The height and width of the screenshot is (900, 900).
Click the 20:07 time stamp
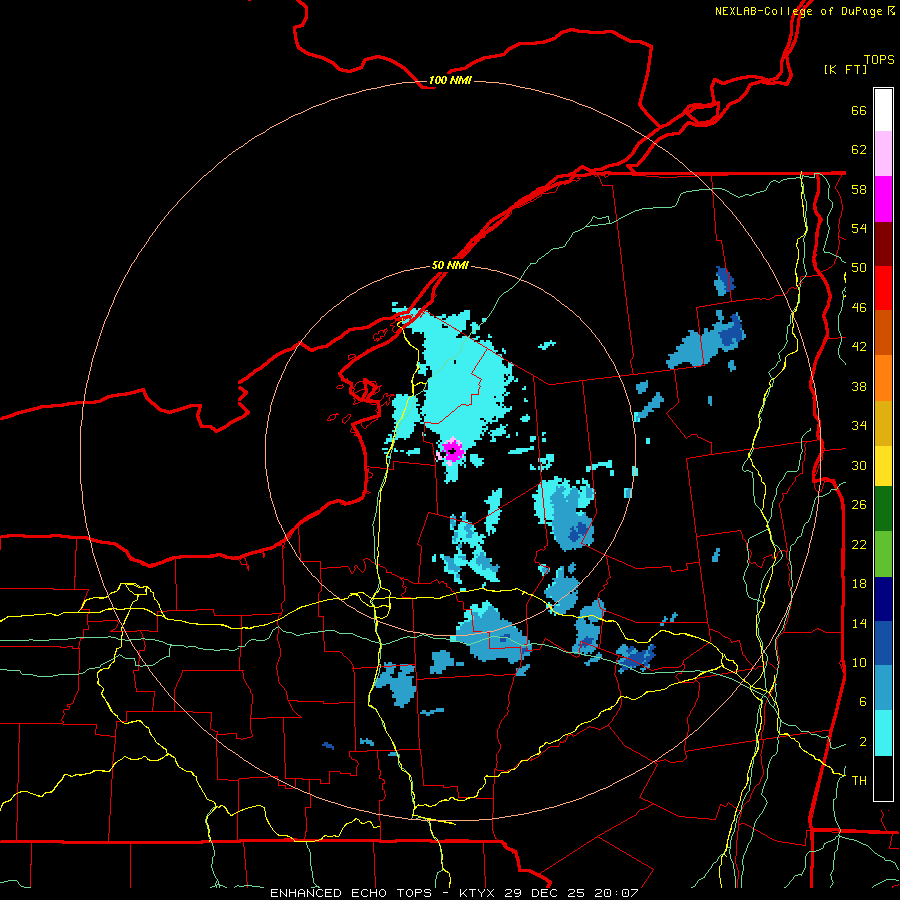tap(615, 893)
